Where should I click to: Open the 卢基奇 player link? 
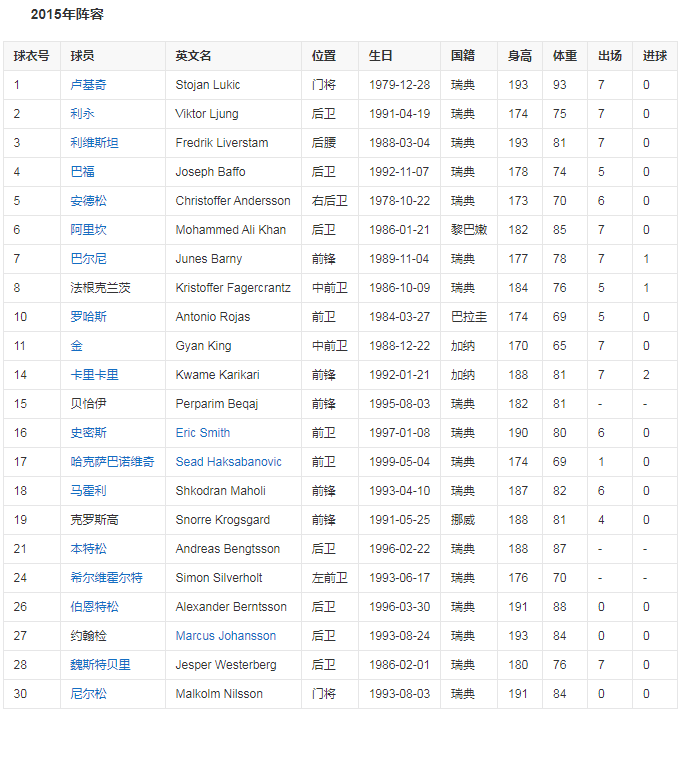(x=88, y=85)
